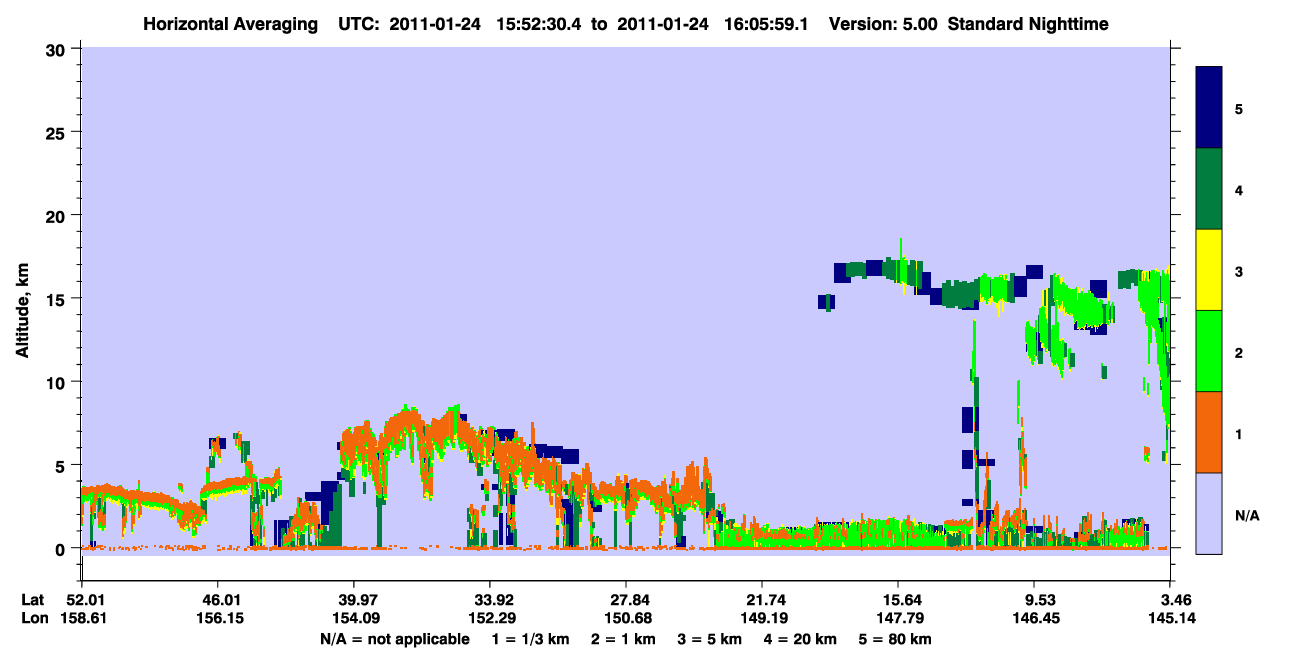Click the yellow colorbar segment for 3
This screenshot has height=667, width=1300.
[1209, 270]
